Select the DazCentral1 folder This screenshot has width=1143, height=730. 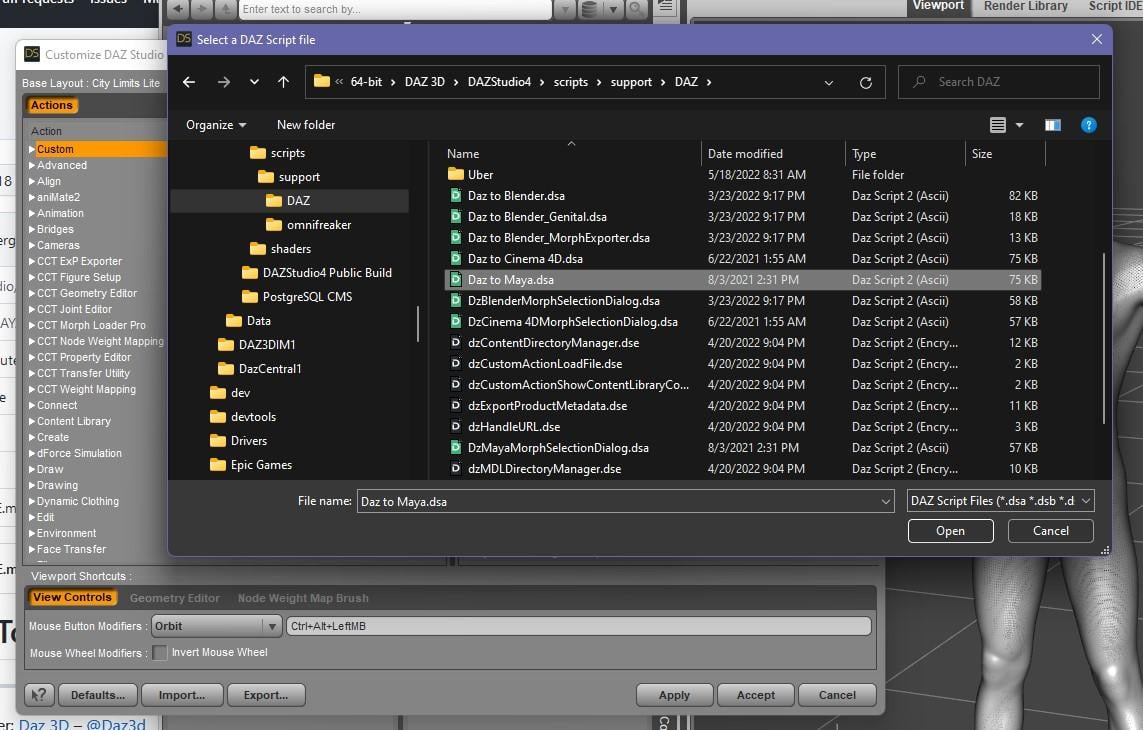point(260,369)
